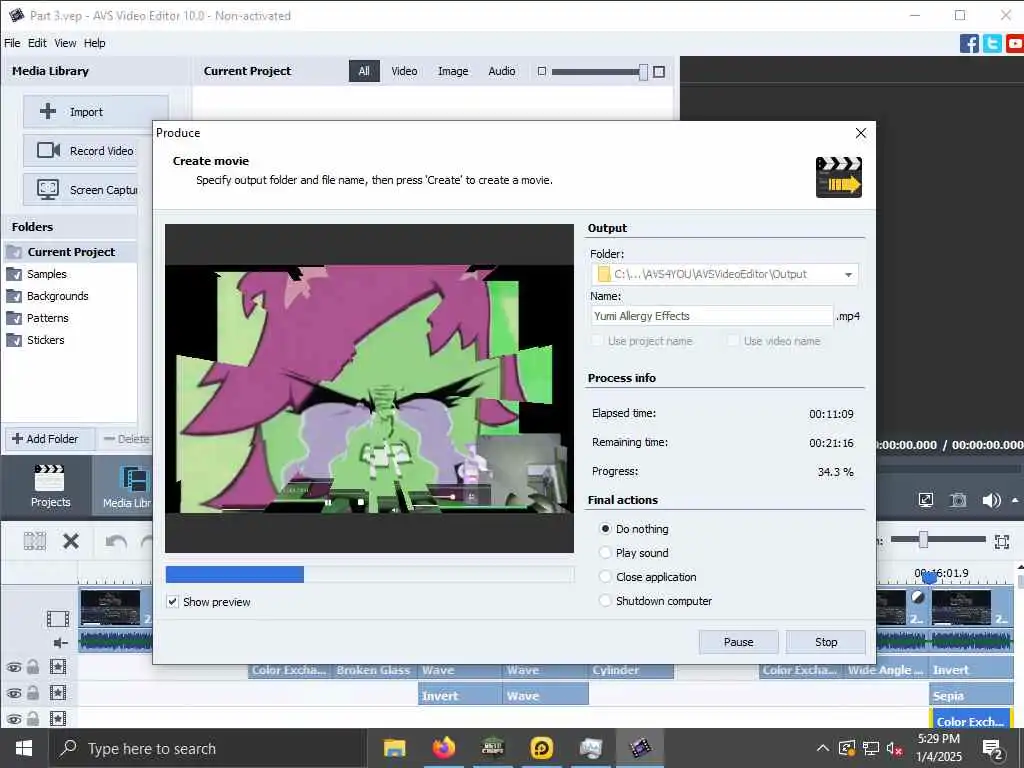Click the timeline delete X icon
Screen dimensions: 1024x768
tap(71, 541)
